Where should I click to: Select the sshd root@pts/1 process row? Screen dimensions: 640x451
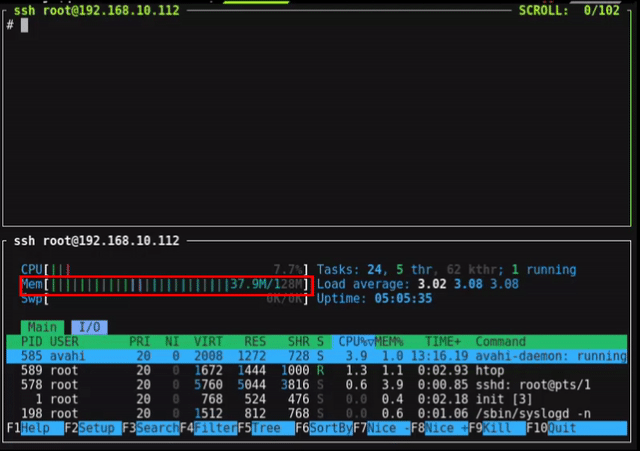tap(320, 385)
